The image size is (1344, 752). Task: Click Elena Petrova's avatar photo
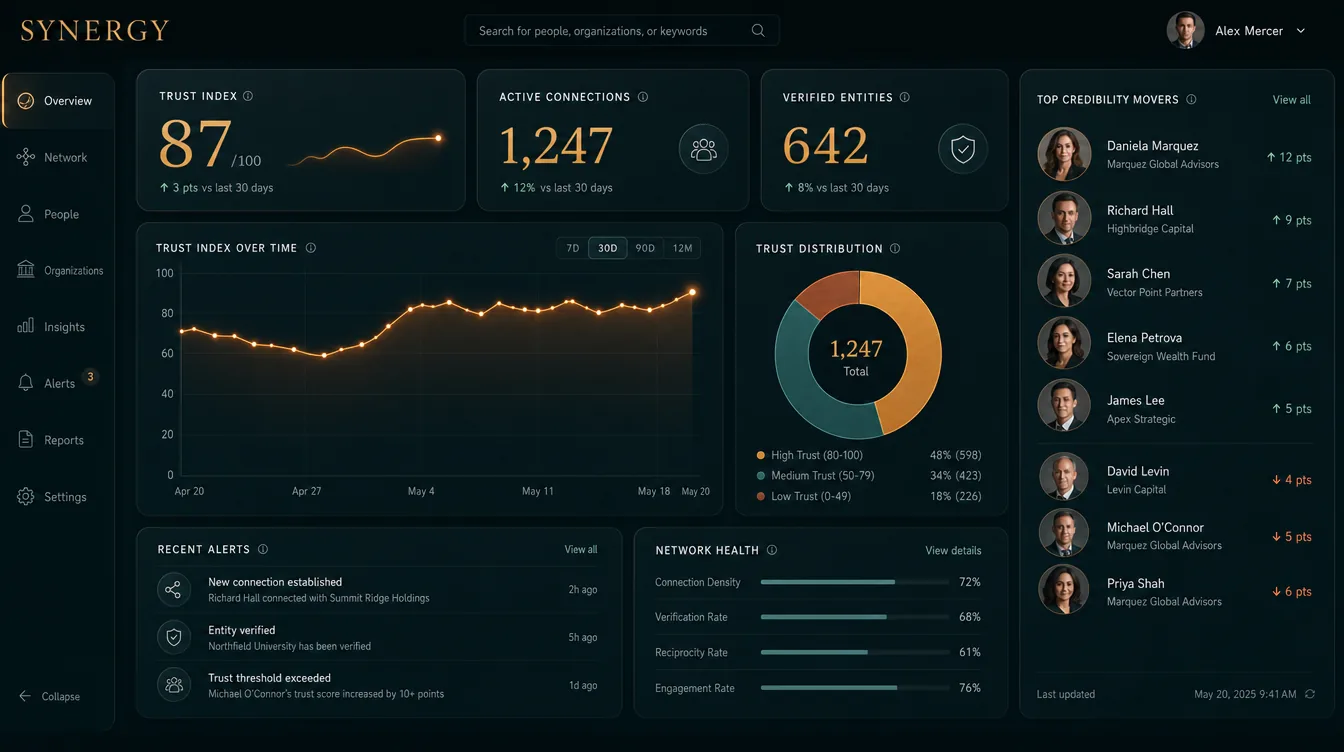click(1064, 344)
